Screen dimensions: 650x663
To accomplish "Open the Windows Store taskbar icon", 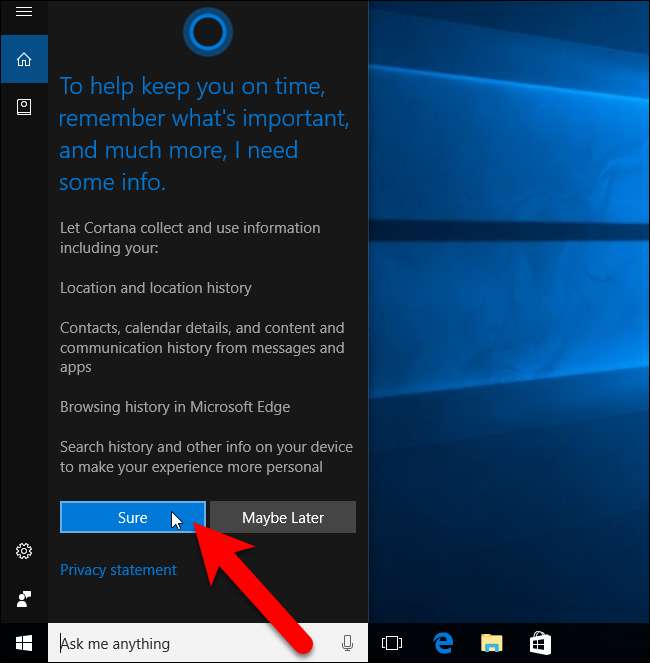I will 540,643.
